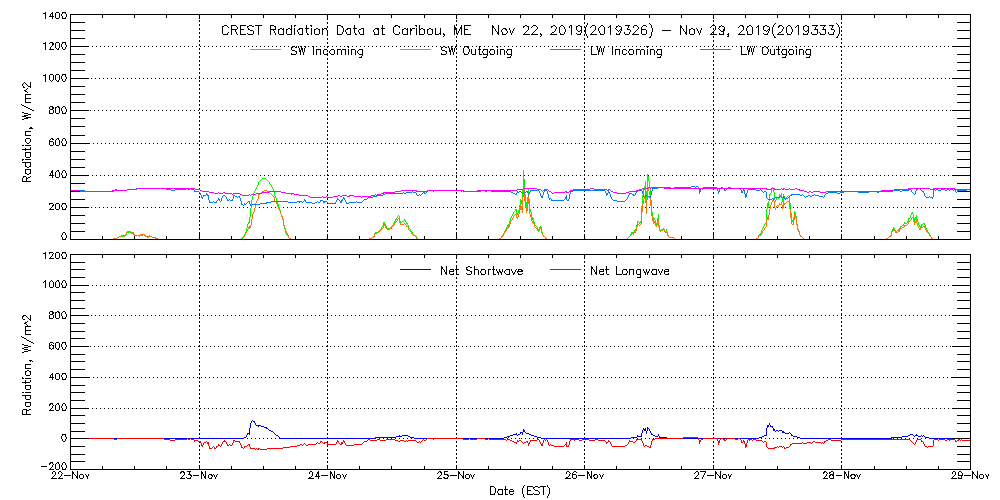Pick the 26-Nov date on the x-axis
The image size is (1000, 500).
(x=584, y=476)
